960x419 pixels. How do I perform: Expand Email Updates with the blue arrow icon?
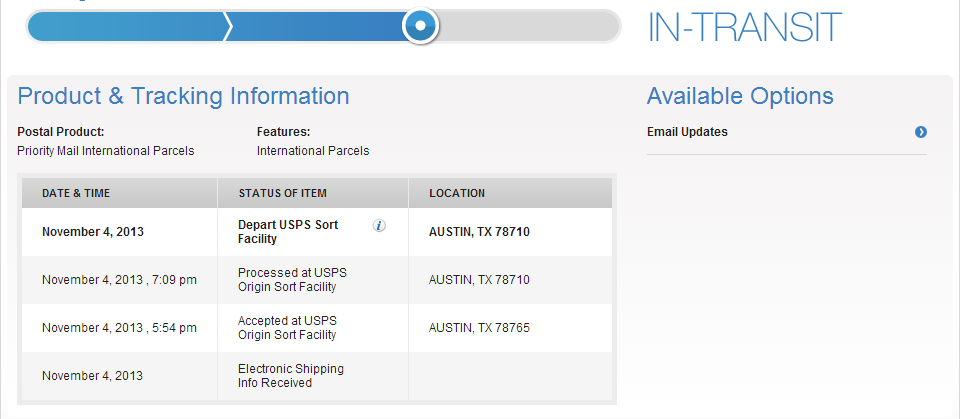(921, 132)
